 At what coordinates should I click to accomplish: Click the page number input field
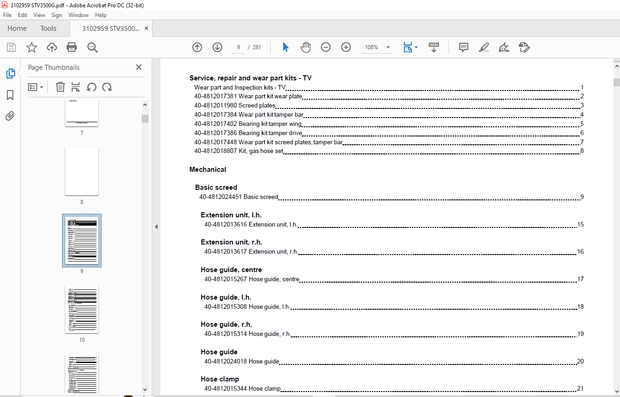pyautogui.click(x=238, y=47)
